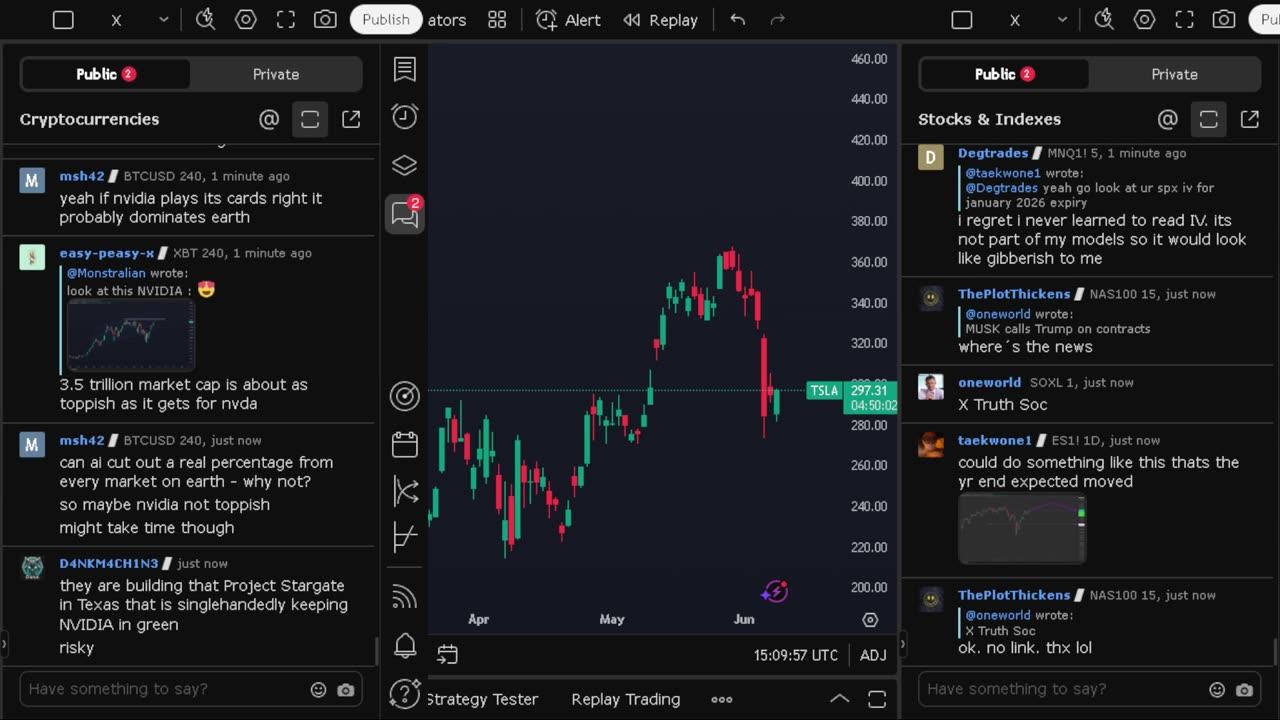The height and width of the screenshot is (720, 1280).
Task: Open mentions @ icon in Stocks & Indexes chat
Action: 1167,120
